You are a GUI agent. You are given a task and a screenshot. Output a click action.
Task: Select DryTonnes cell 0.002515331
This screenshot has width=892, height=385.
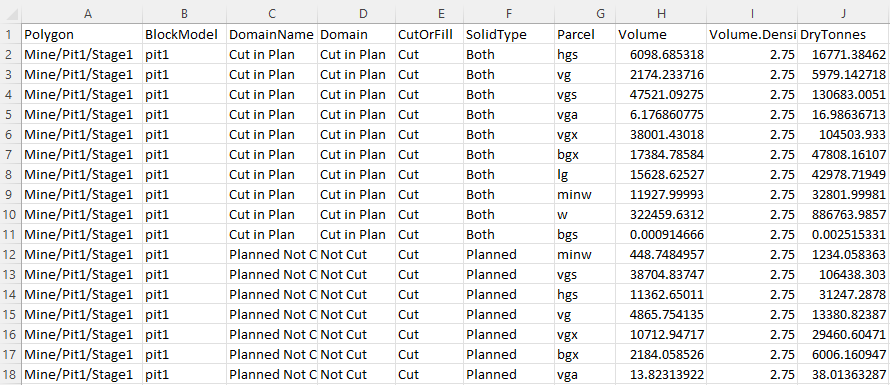[x=844, y=234]
